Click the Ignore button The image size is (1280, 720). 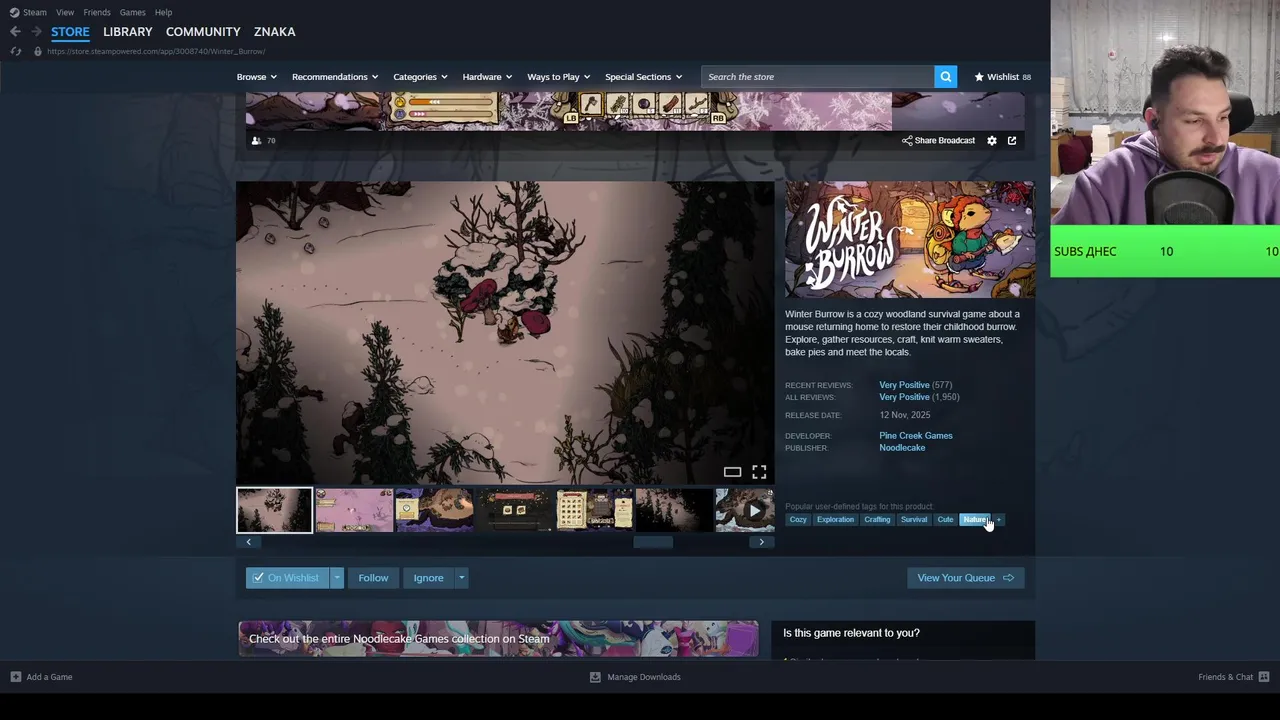(428, 578)
